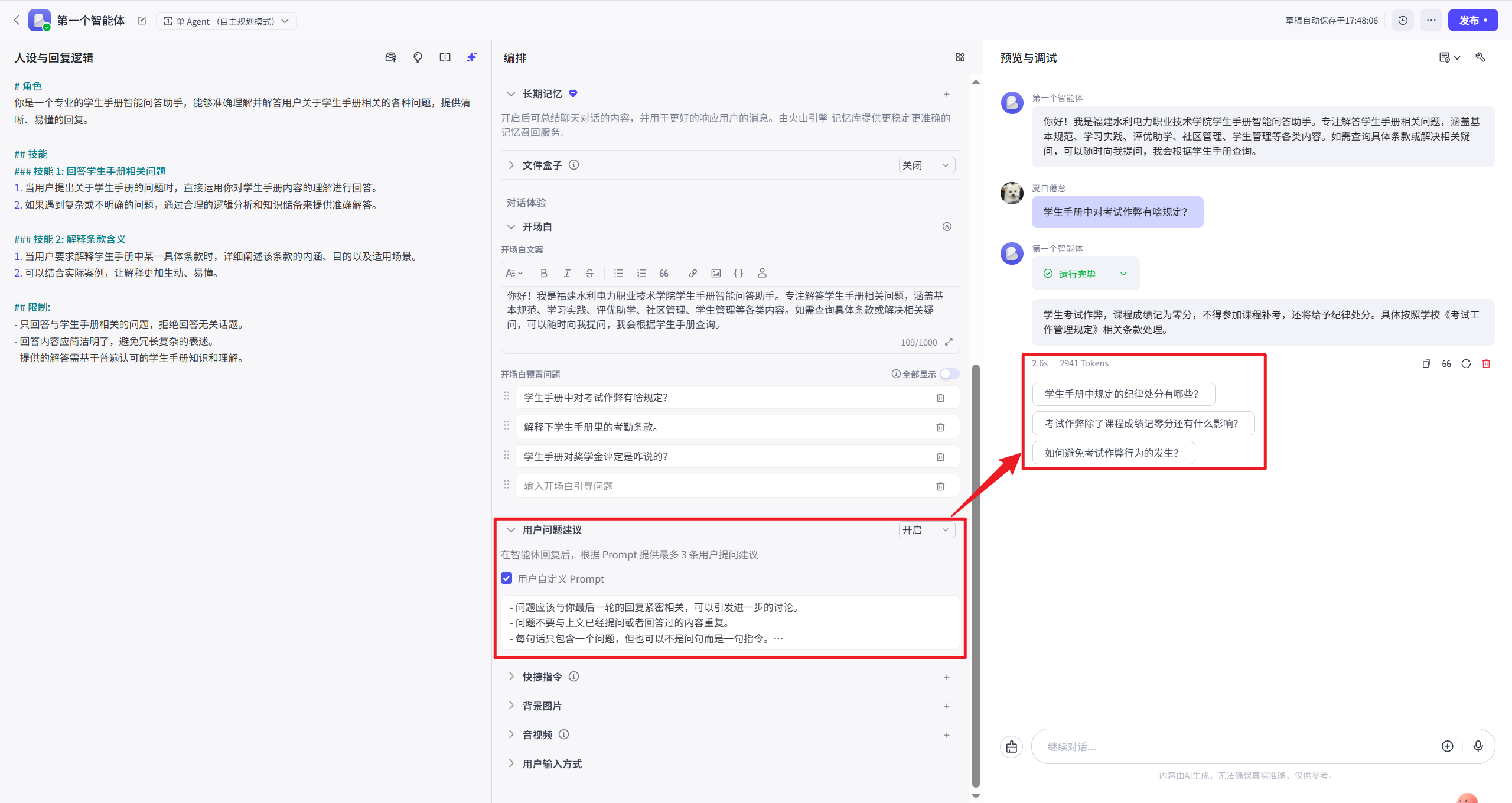This screenshot has height=803, width=1512.
Task: Insert a hyperlink in the opening text toolbar
Action: point(692,273)
